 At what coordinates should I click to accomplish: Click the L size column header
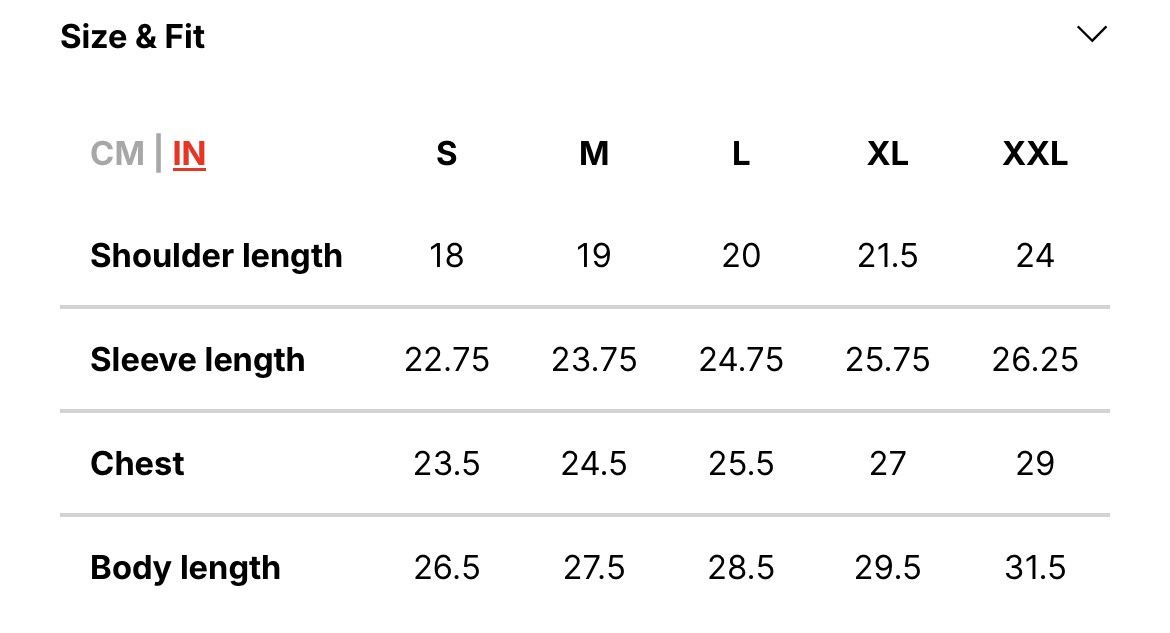(740, 154)
